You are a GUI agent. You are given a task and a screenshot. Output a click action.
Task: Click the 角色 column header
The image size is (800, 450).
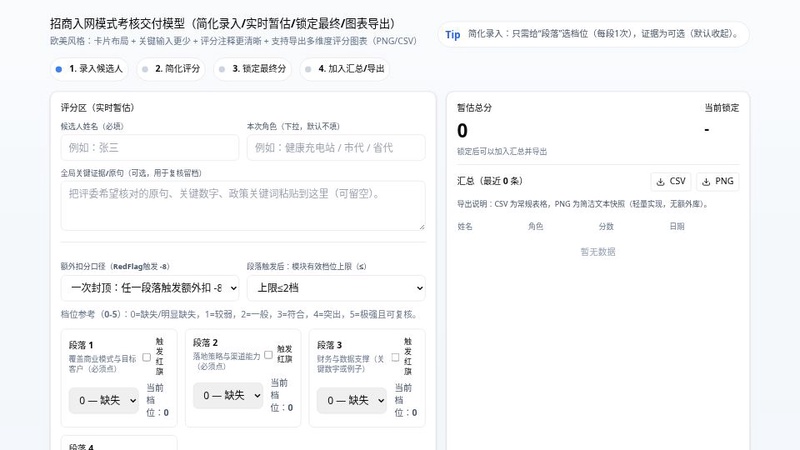535,227
